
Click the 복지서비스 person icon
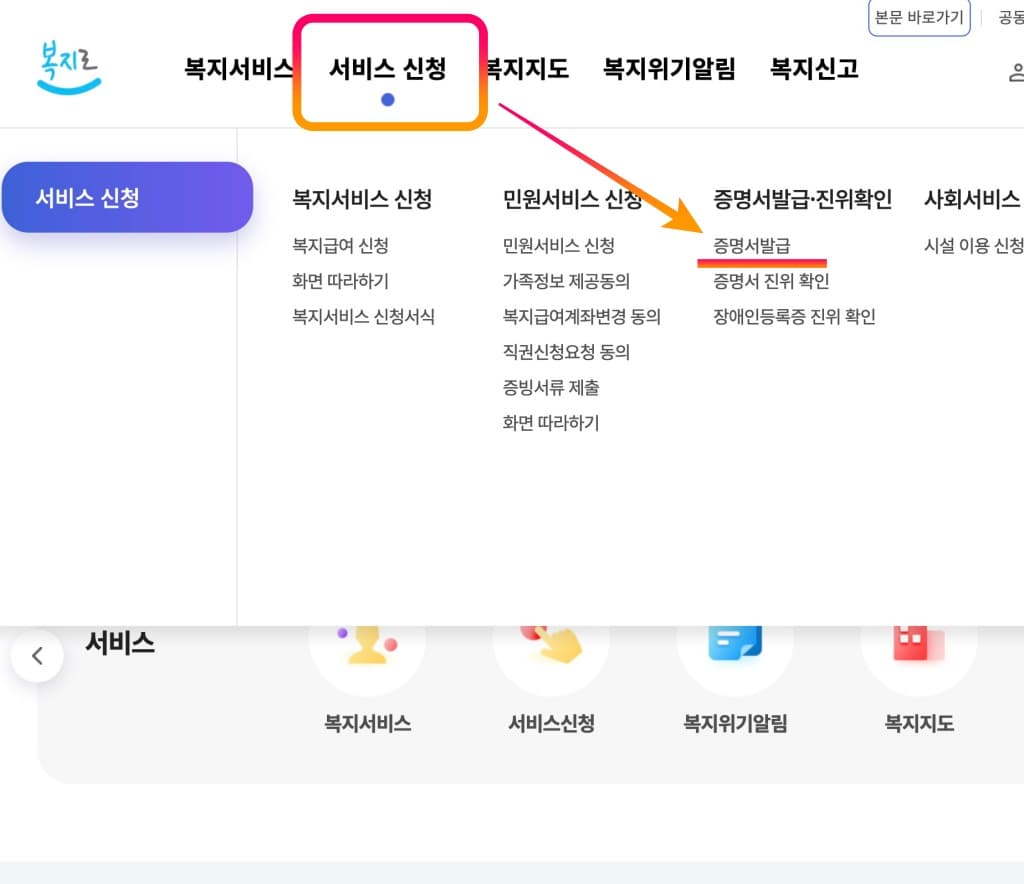367,644
